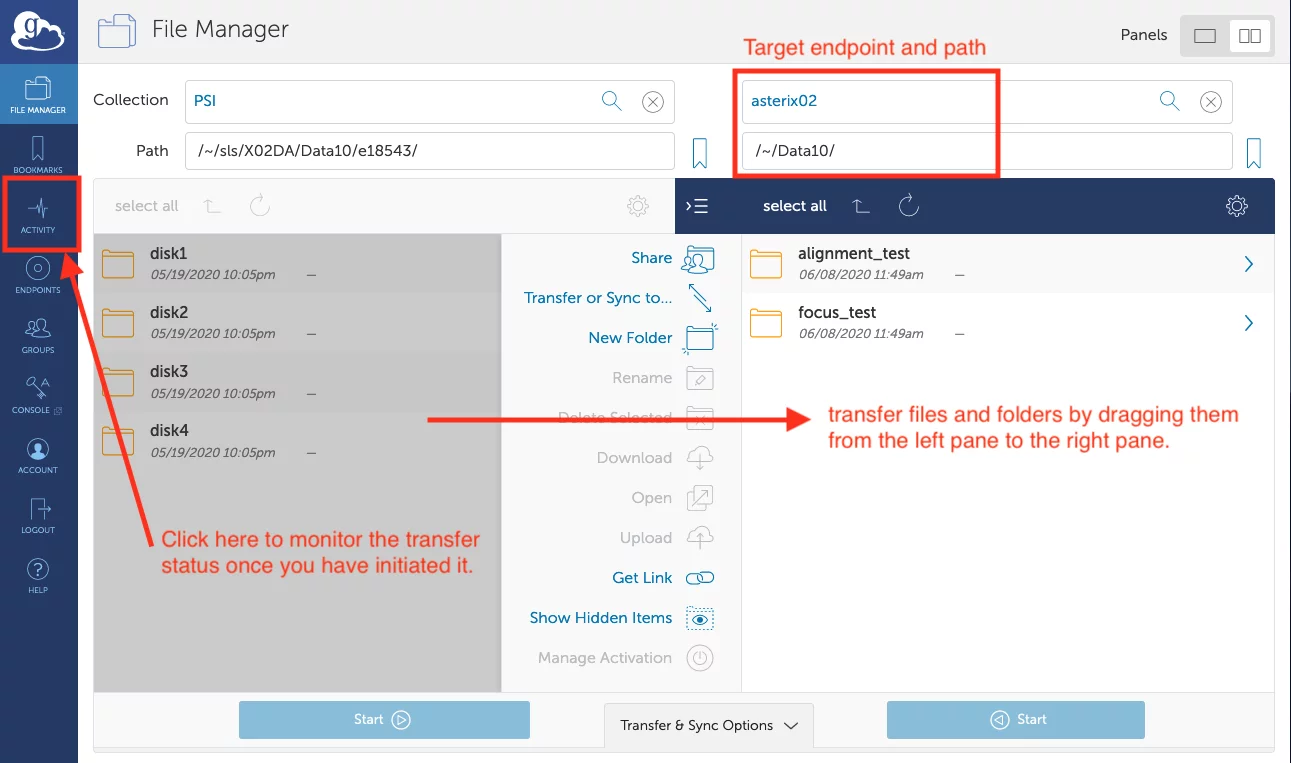The height and width of the screenshot is (763, 1291).
Task: Select the disk2 folder
Action: (x=297, y=322)
